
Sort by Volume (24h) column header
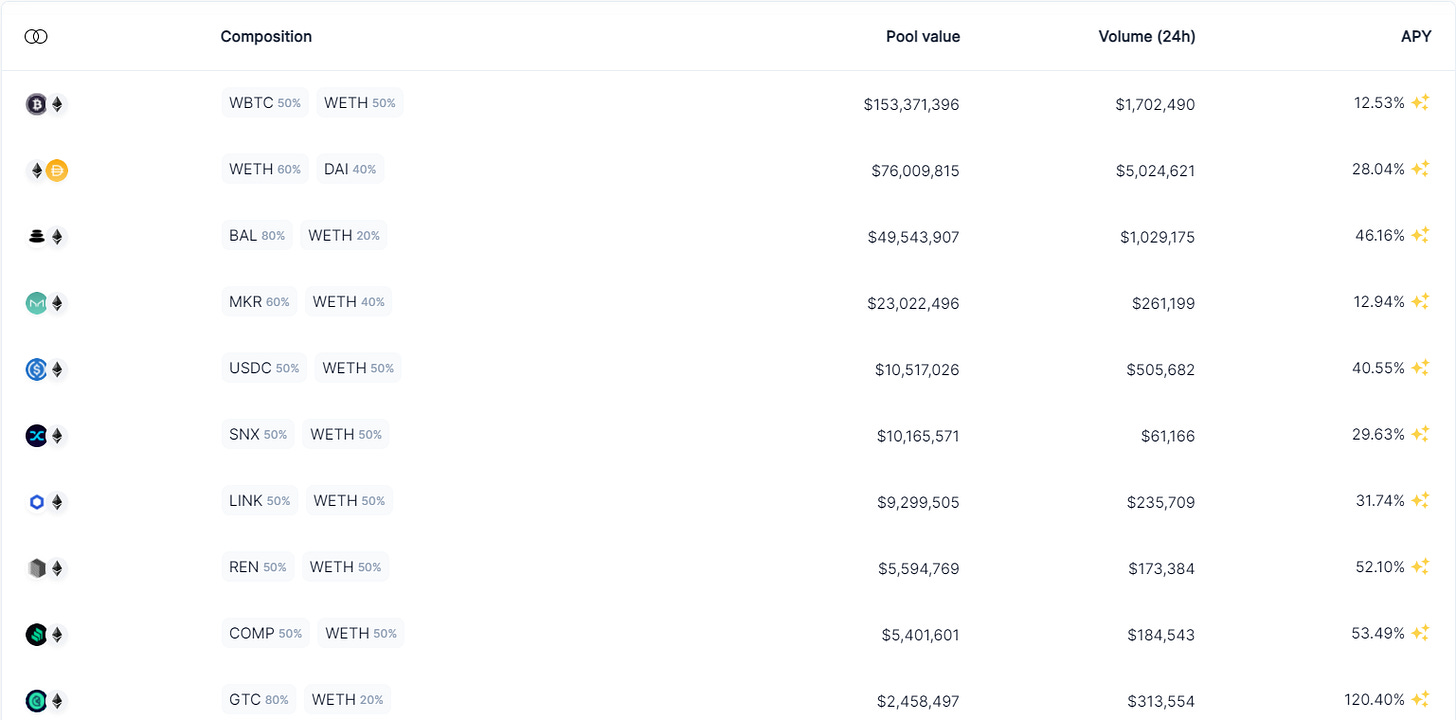coord(1147,37)
